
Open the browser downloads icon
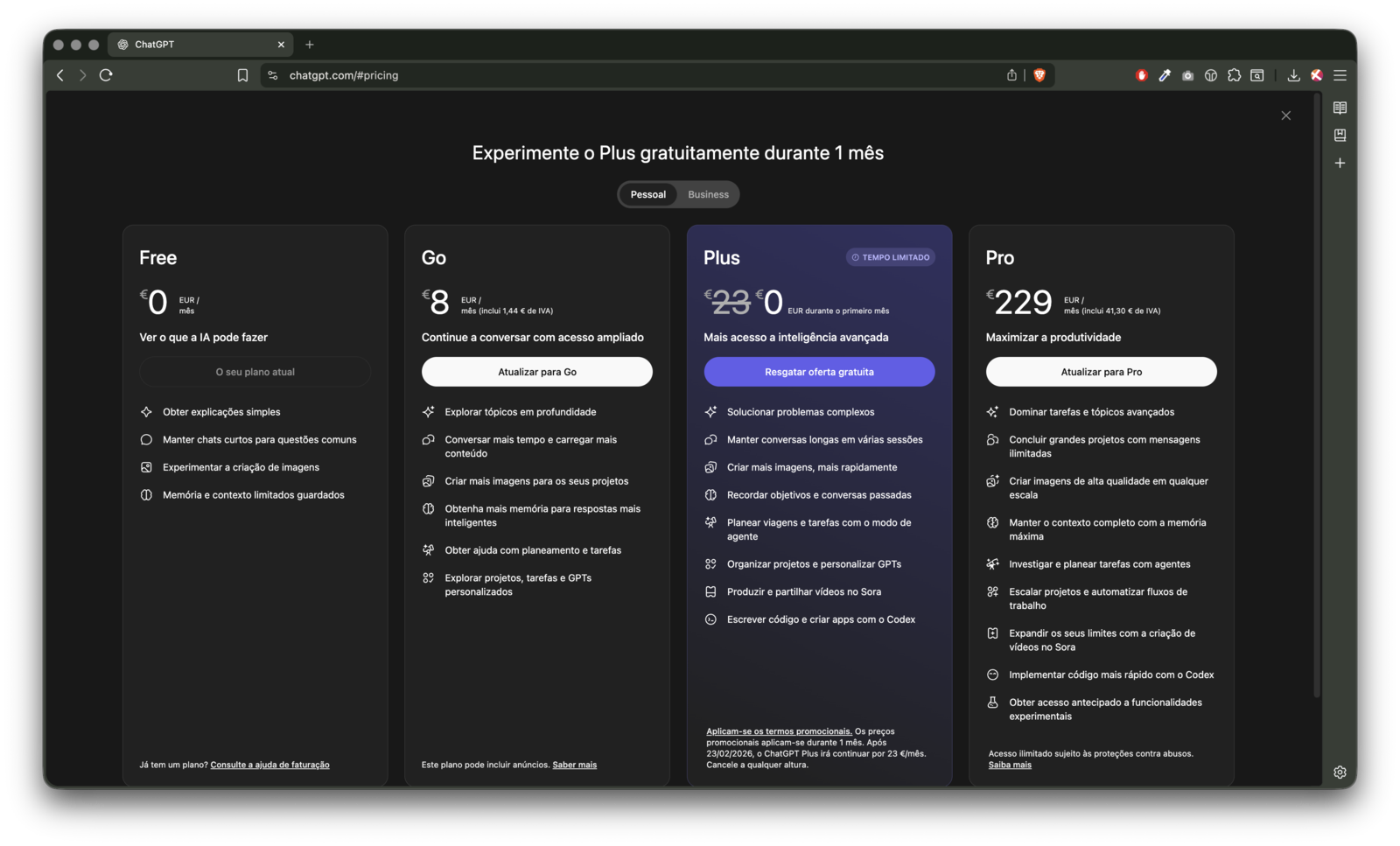[1293, 75]
